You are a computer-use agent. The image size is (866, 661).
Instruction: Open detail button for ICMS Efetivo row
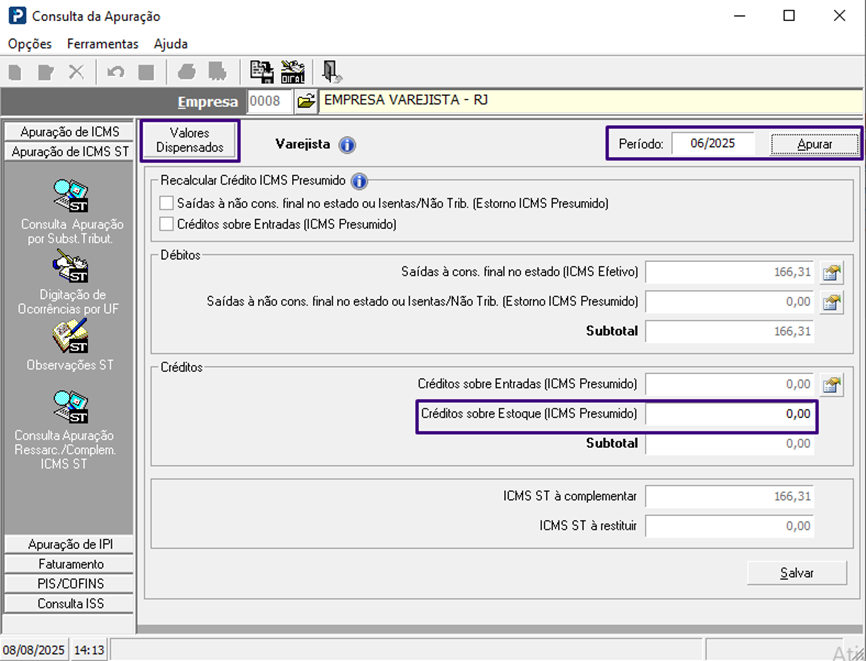[831, 272]
